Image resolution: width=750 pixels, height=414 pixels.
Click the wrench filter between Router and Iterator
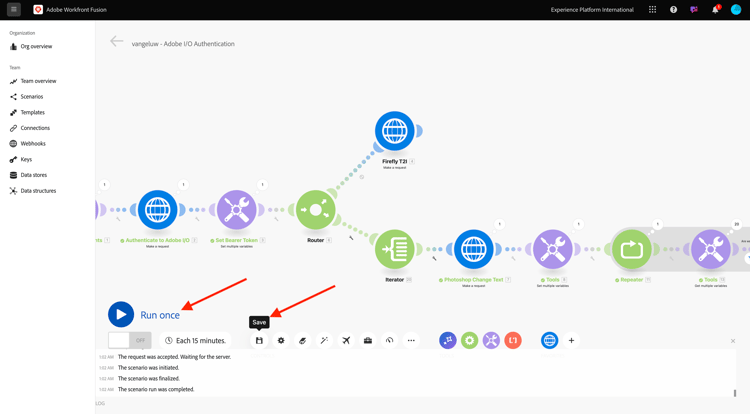pos(351,238)
